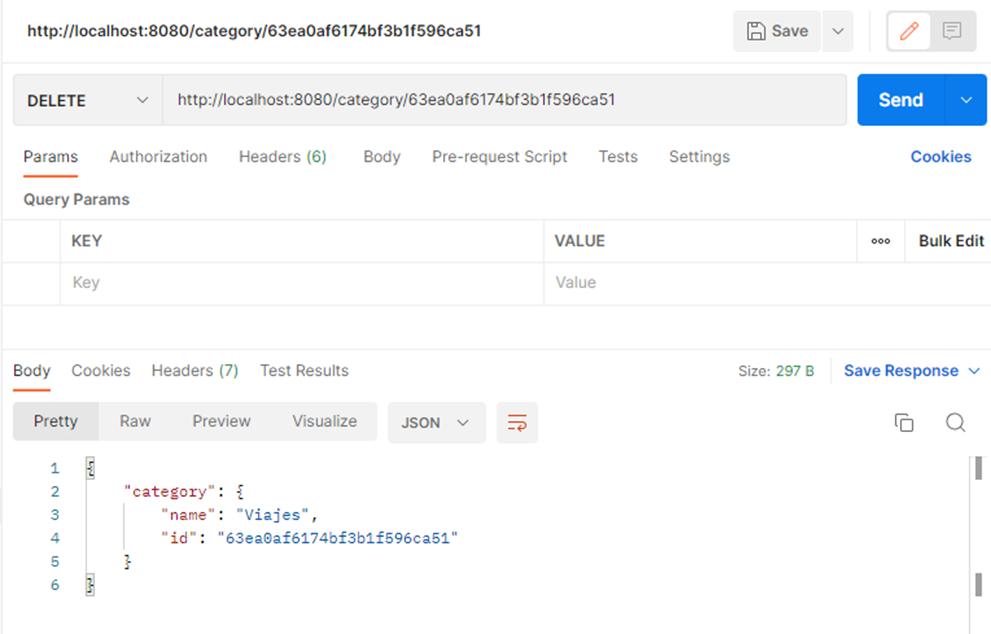Open the comments icon
The height and width of the screenshot is (634, 991).
click(x=952, y=31)
